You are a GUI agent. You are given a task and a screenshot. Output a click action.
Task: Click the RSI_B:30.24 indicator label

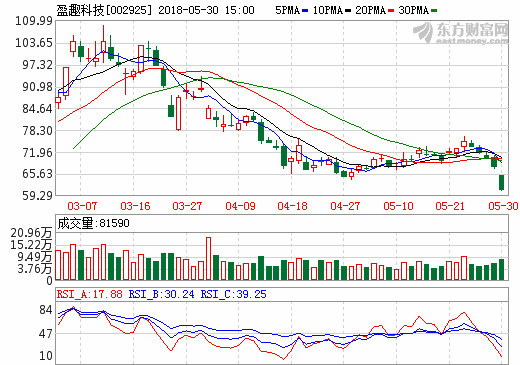(x=161, y=294)
